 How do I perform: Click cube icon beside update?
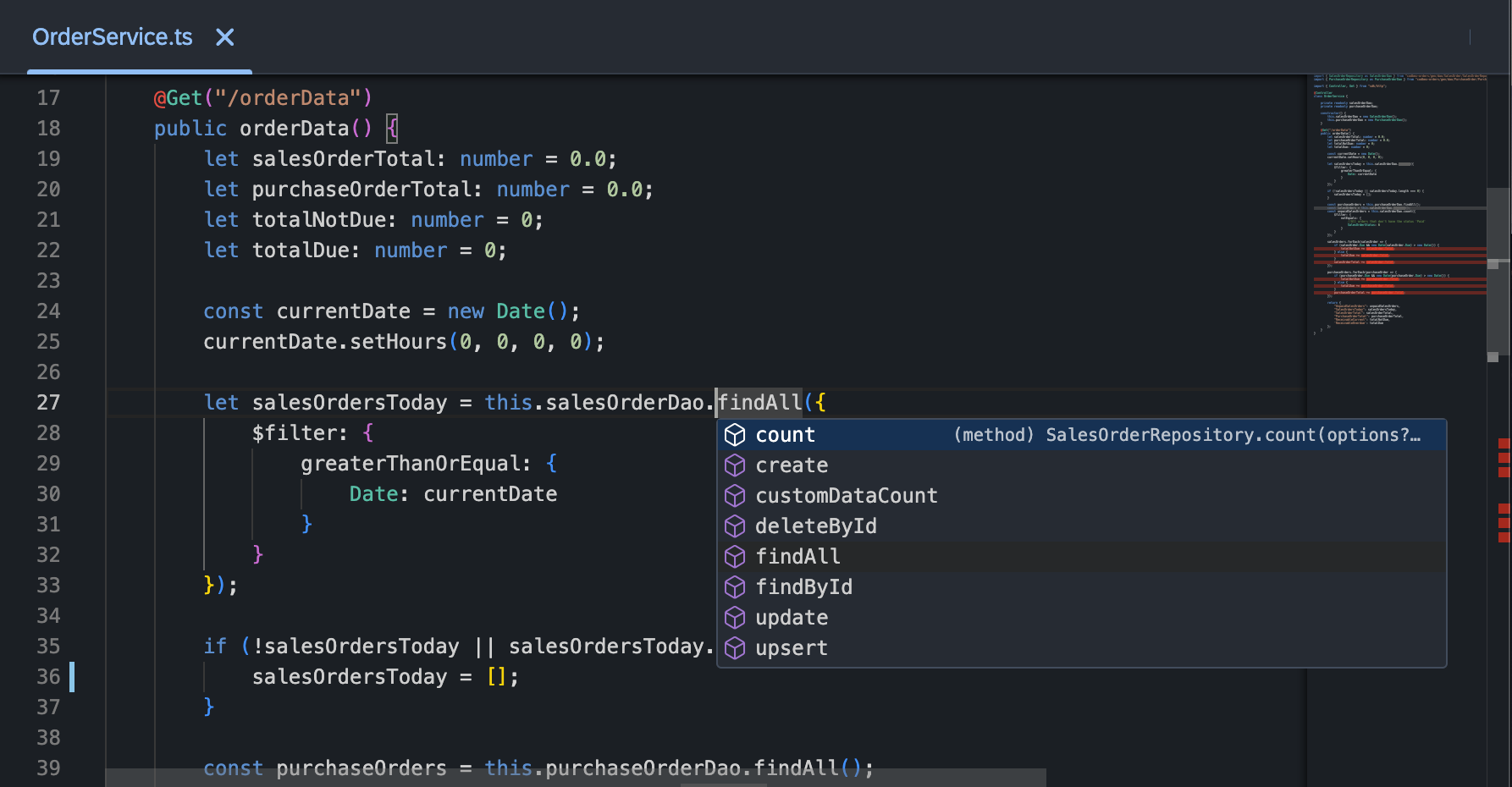coord(735,618)
